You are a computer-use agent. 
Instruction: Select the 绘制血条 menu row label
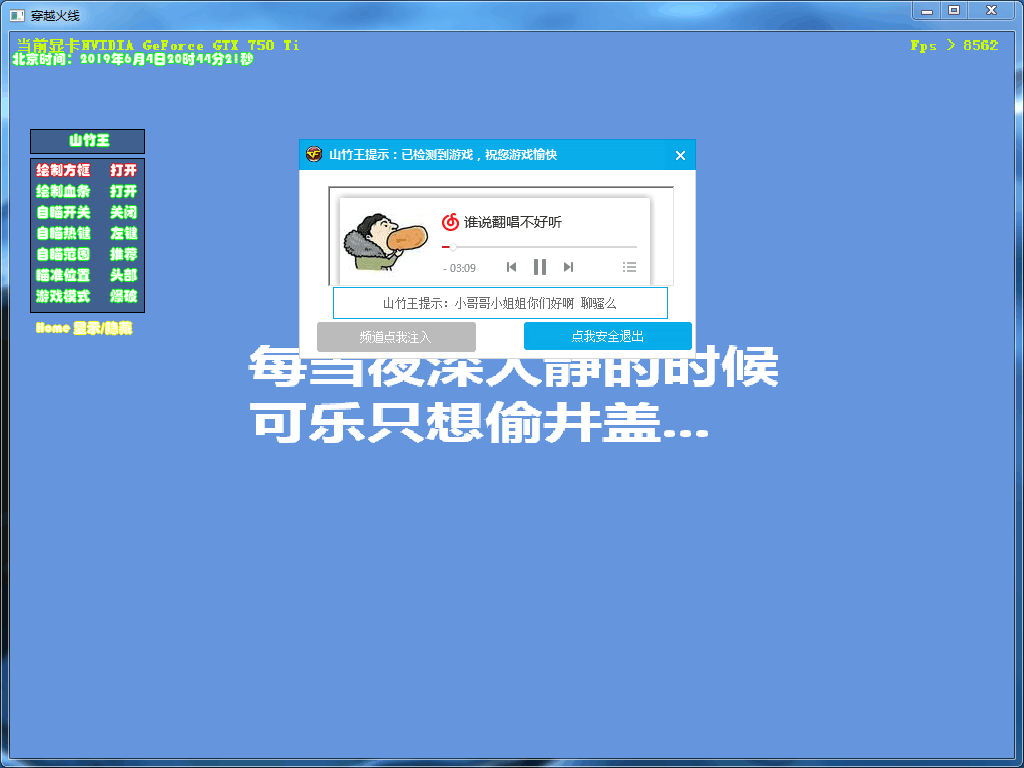[63, 191]
